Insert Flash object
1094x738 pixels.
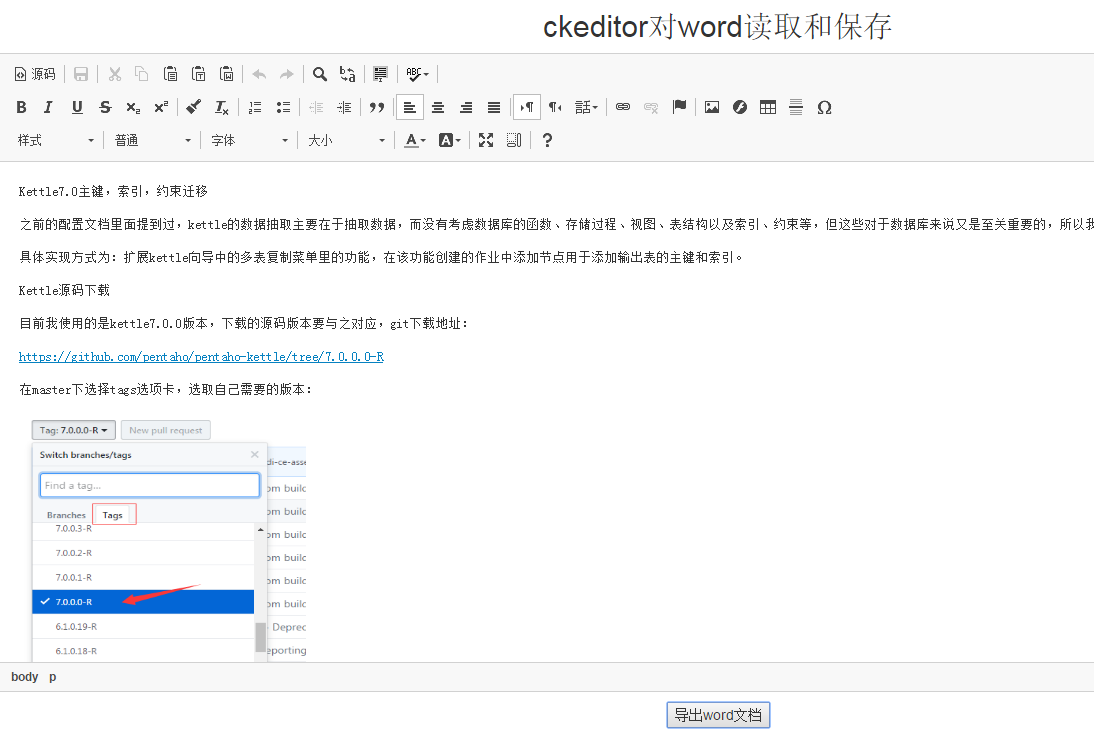click(x=740, y=107)
